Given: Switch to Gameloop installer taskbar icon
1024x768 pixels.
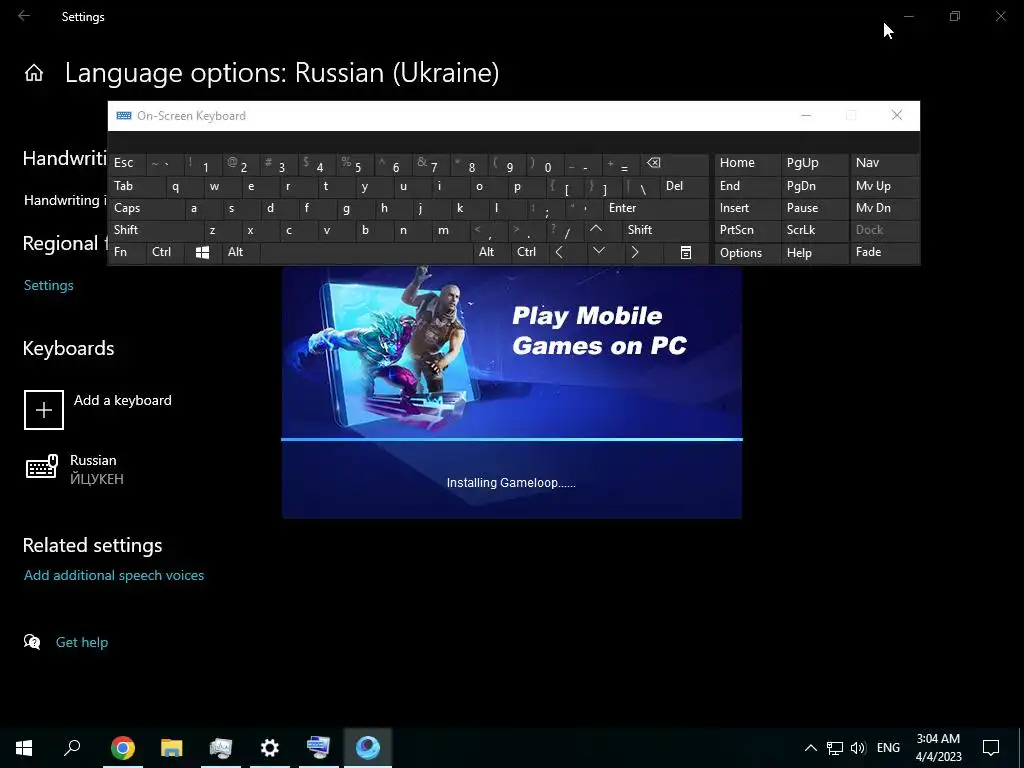Looking at the screenshot, I should [368, 748].
